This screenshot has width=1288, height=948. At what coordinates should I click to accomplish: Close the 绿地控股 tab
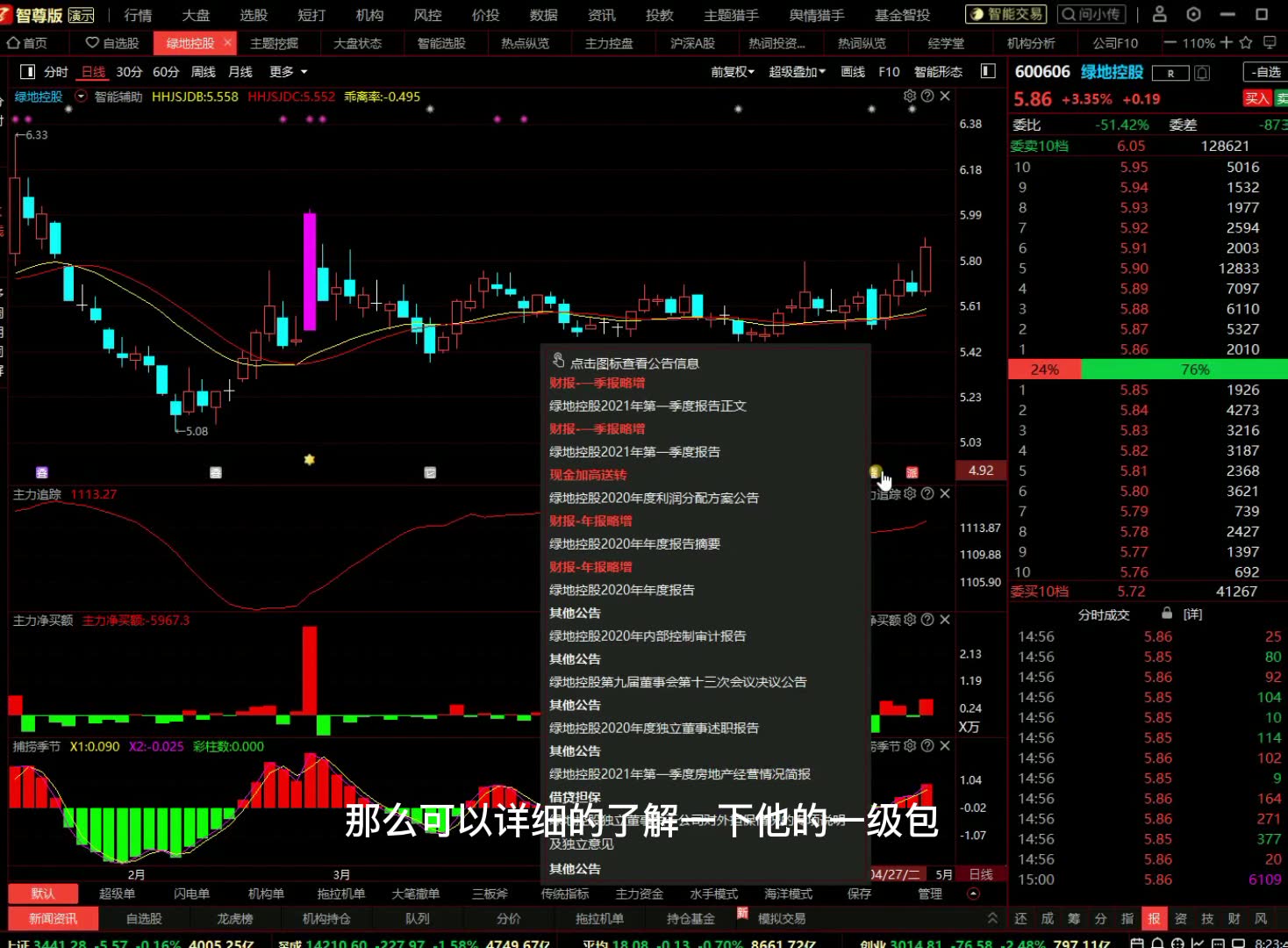(227, 42)
